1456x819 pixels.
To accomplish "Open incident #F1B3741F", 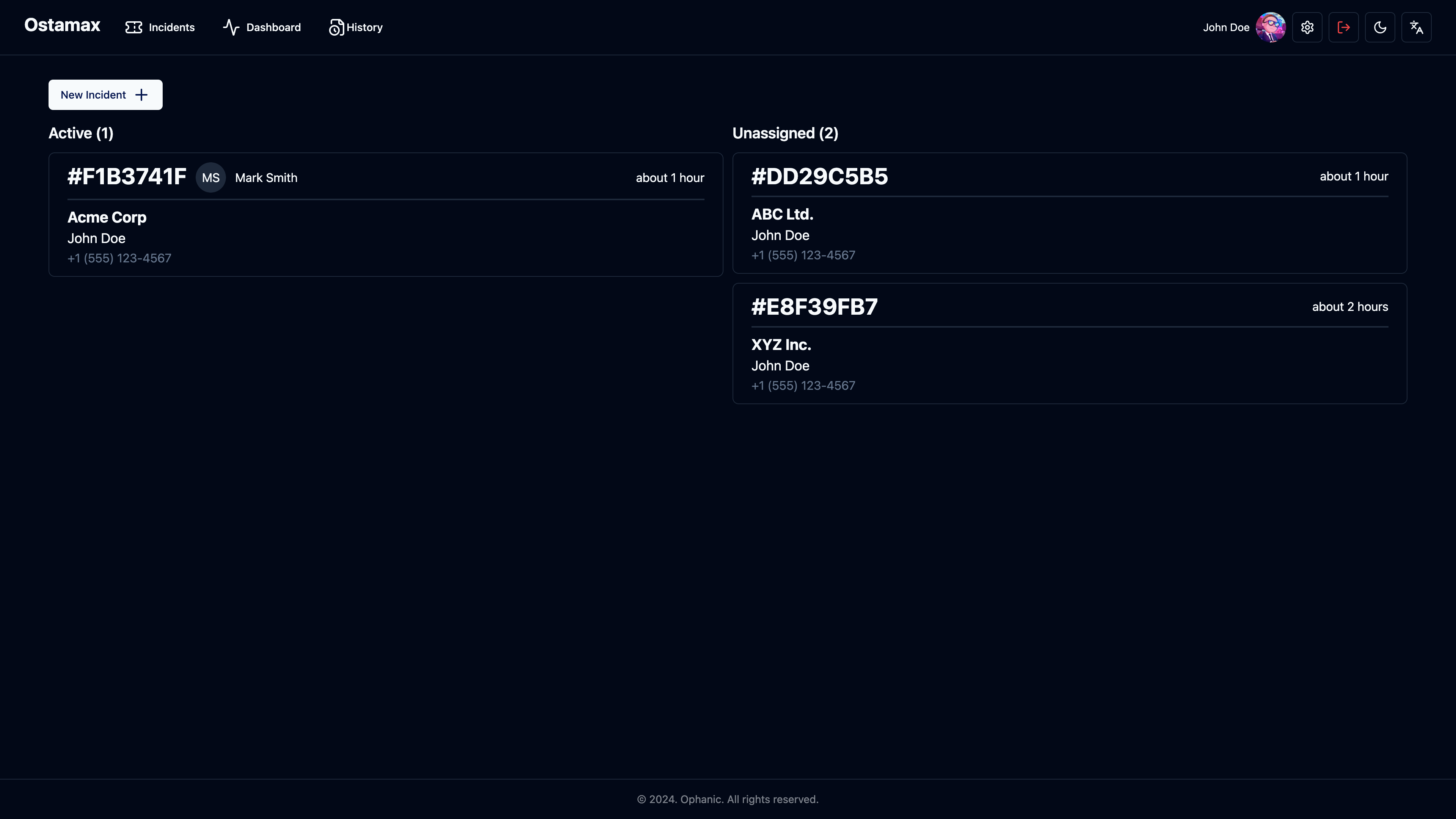I will click(127, 177).
